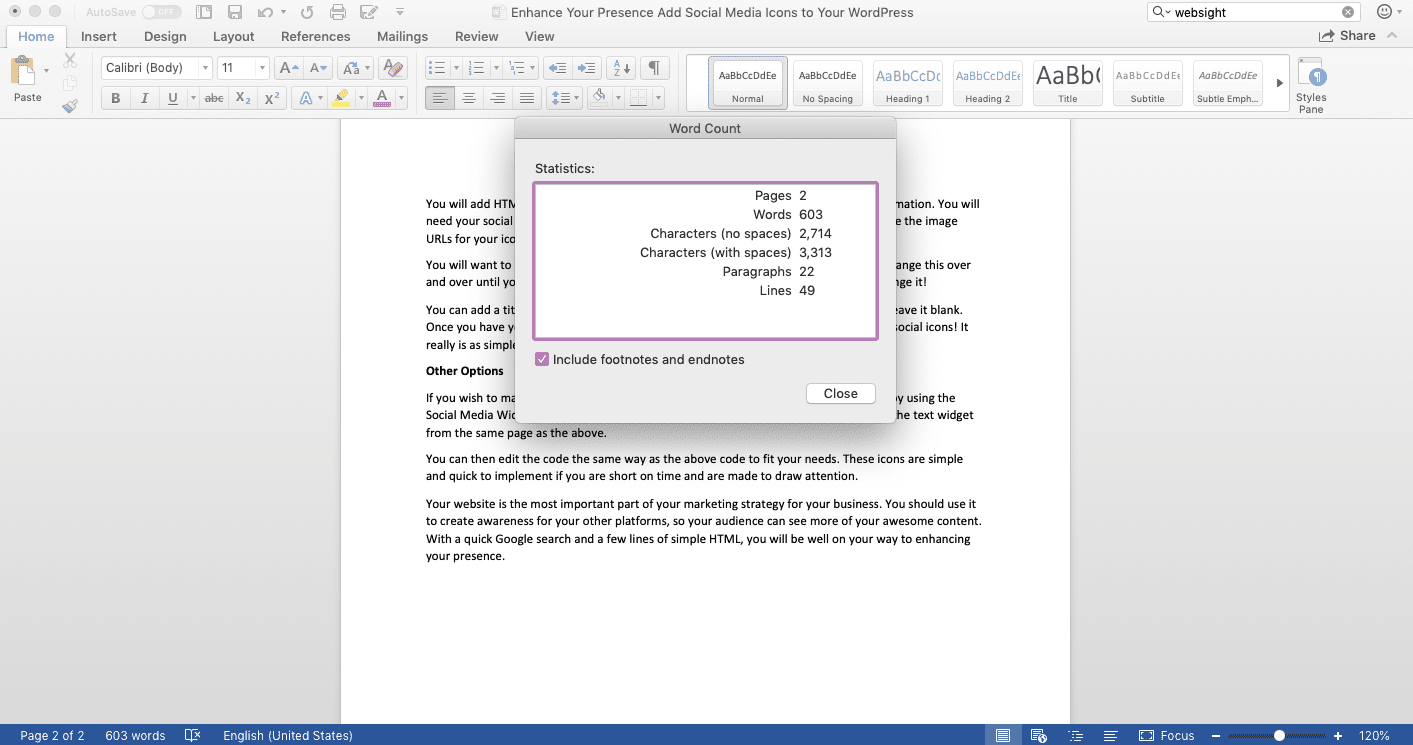Screen dimensions: 1413x745
Task: Switch to Web Layout view in status bar
Action: point(1038,735)
